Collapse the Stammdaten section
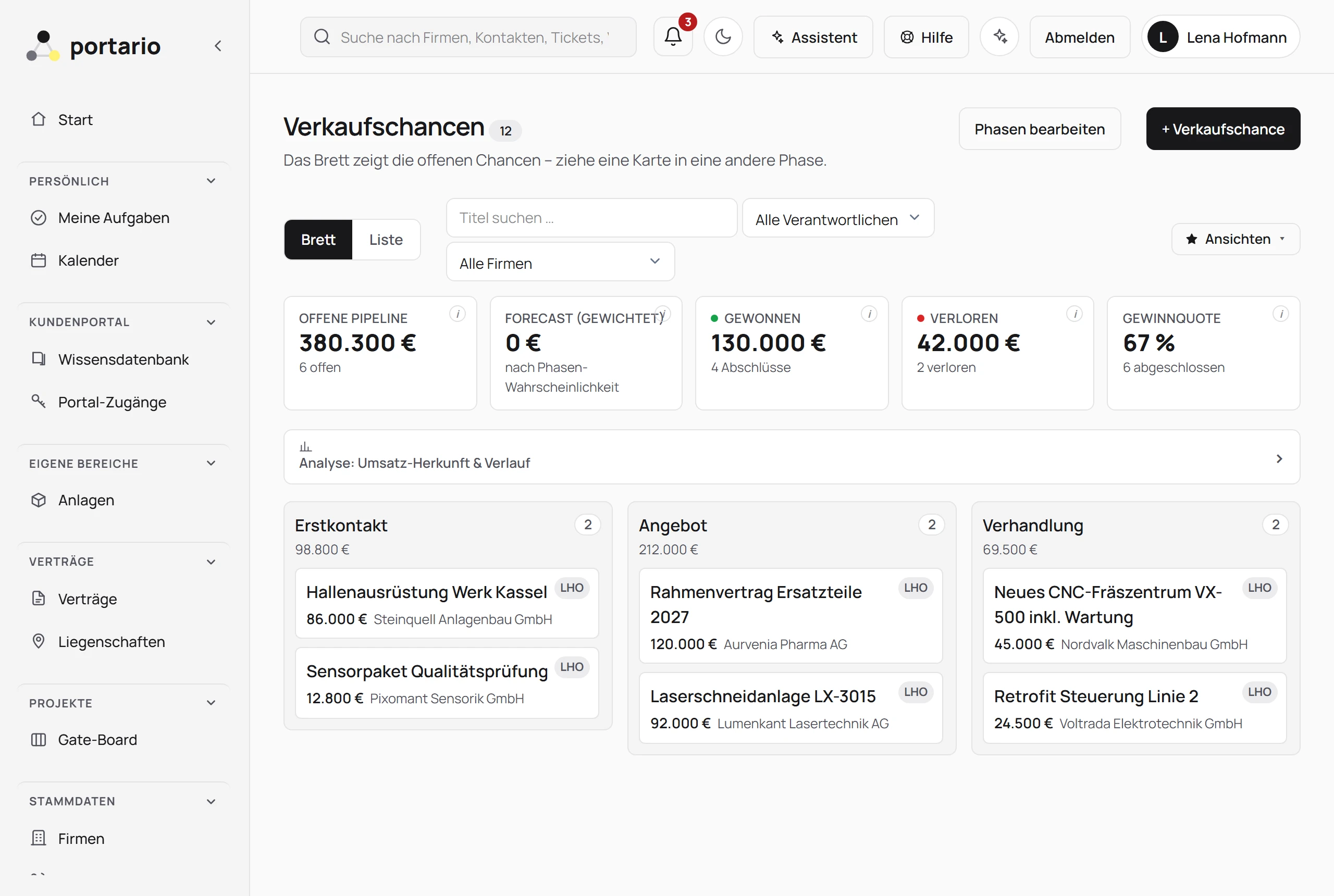The image size is (1334, 896). (x=125, y=801)
